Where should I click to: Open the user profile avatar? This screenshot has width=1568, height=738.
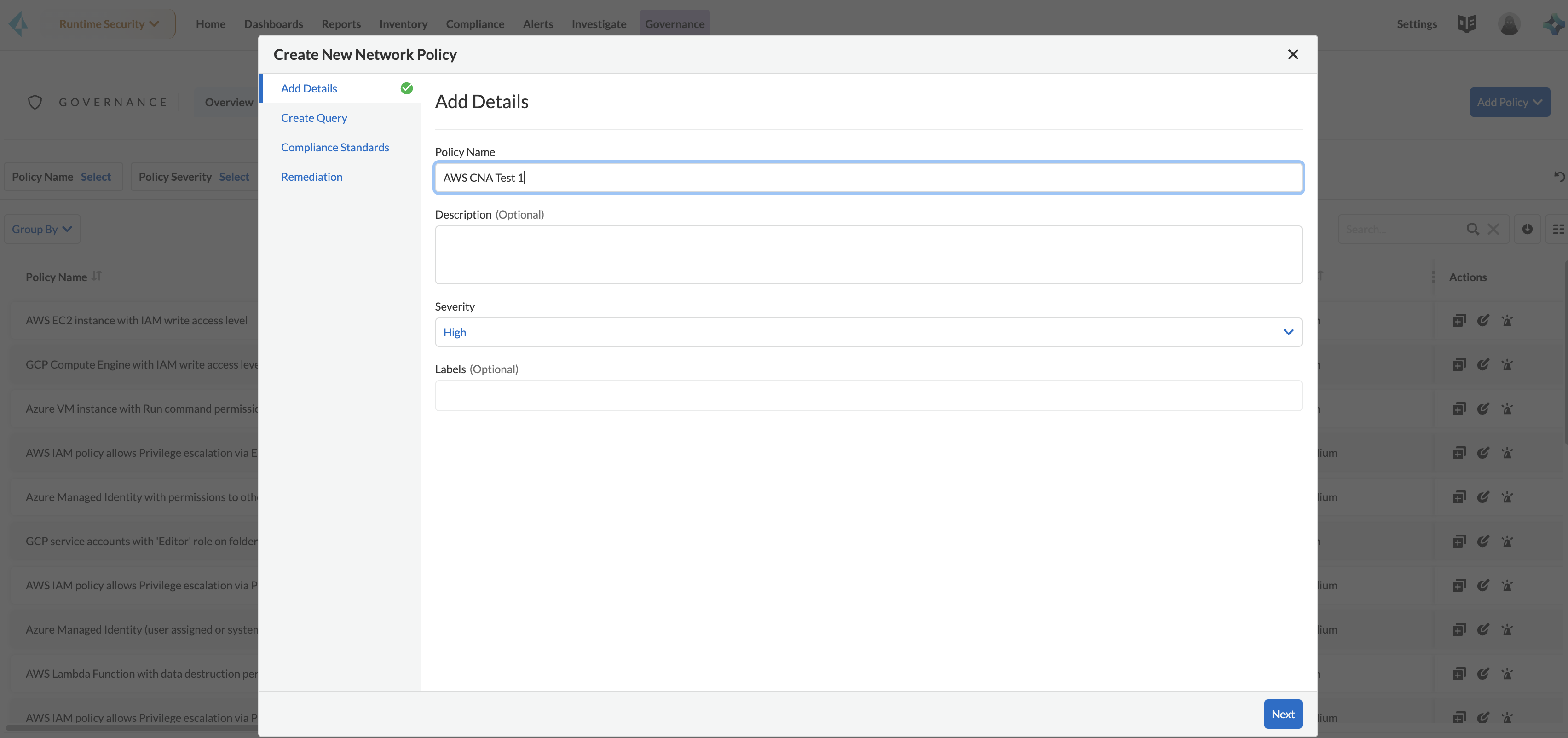click(1509, 24)
